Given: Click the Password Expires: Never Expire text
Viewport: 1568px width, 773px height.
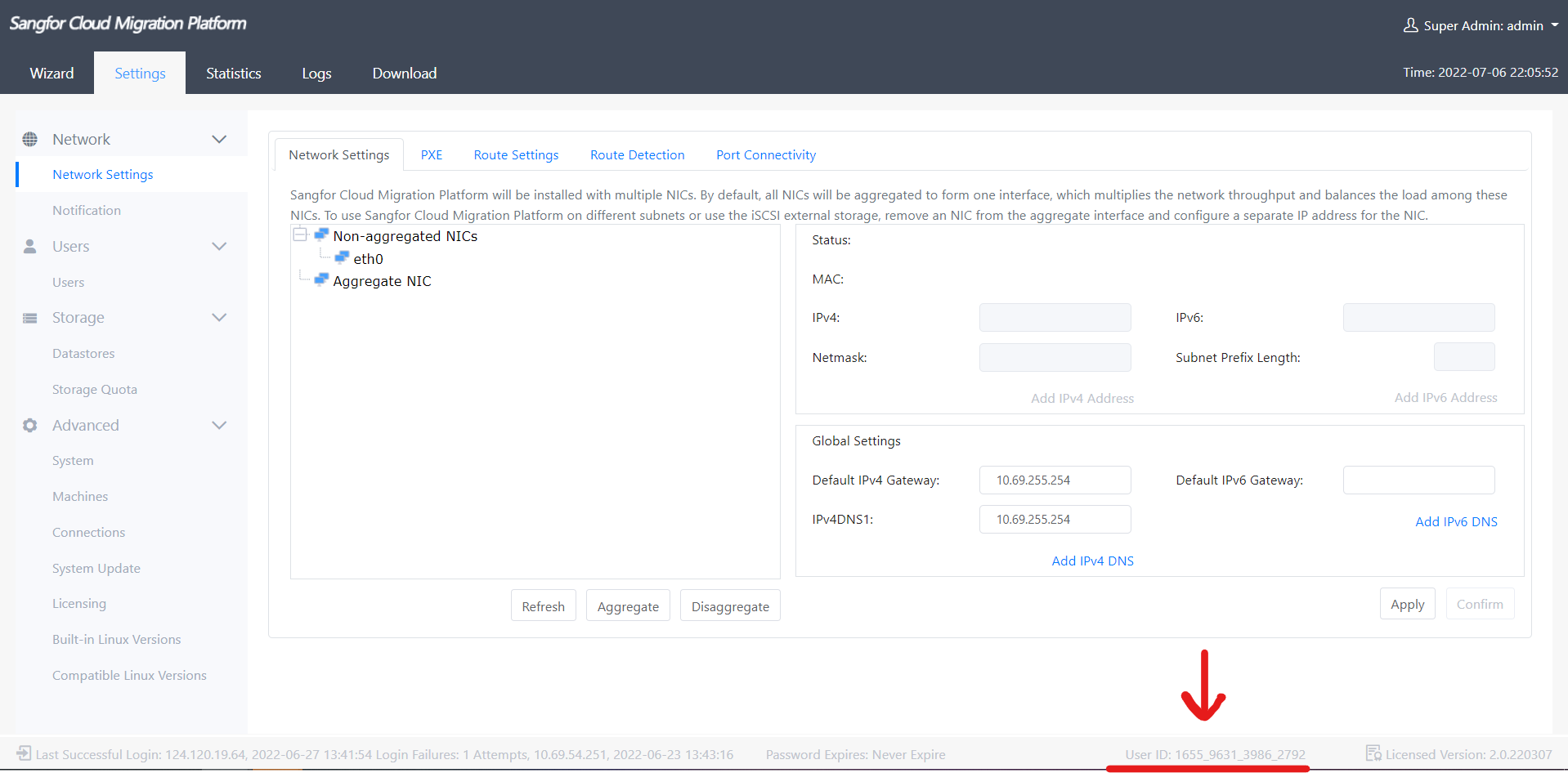Looking at the screenshot, I should click(x=855, y=754).
